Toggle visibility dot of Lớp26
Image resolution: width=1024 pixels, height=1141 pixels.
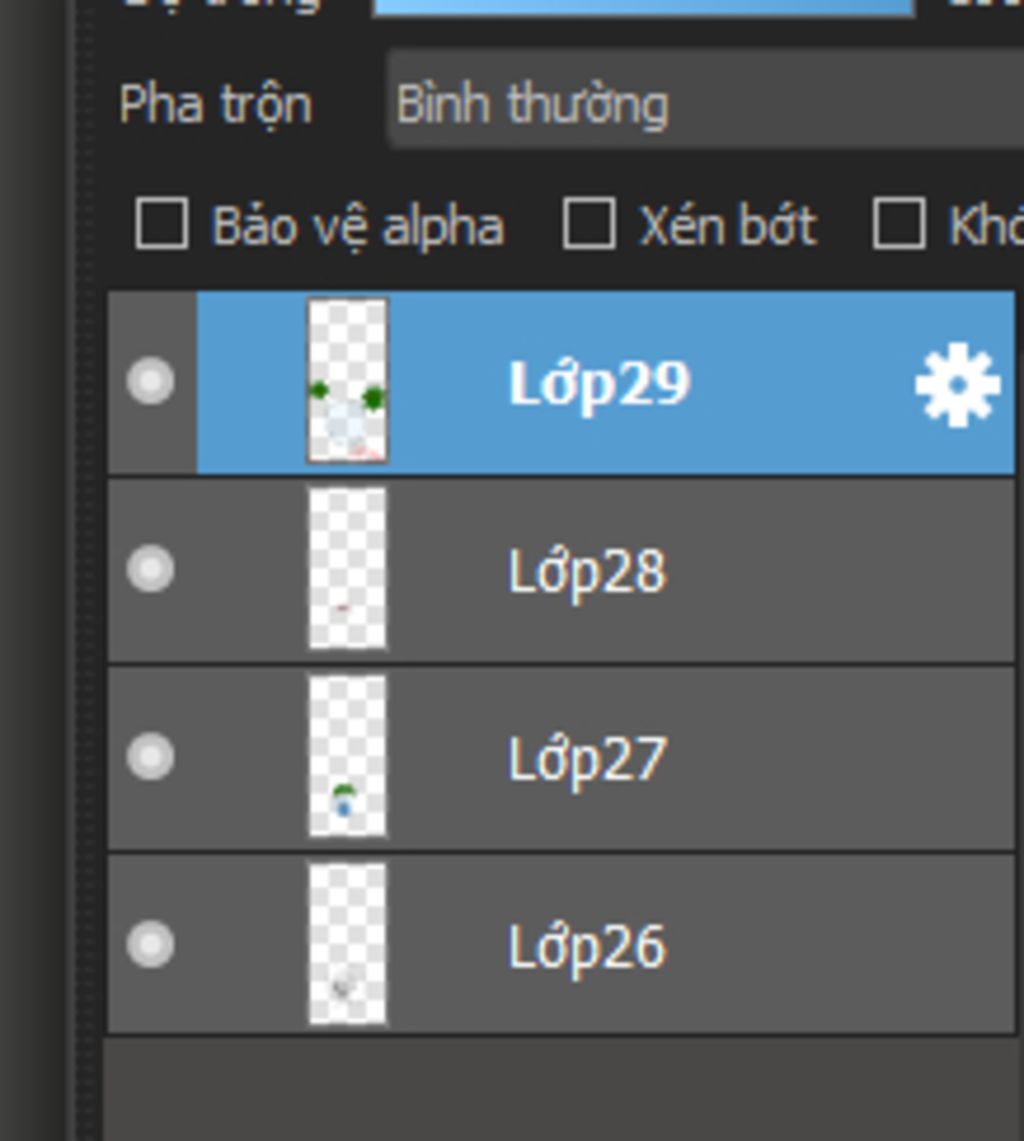point(151,944)
